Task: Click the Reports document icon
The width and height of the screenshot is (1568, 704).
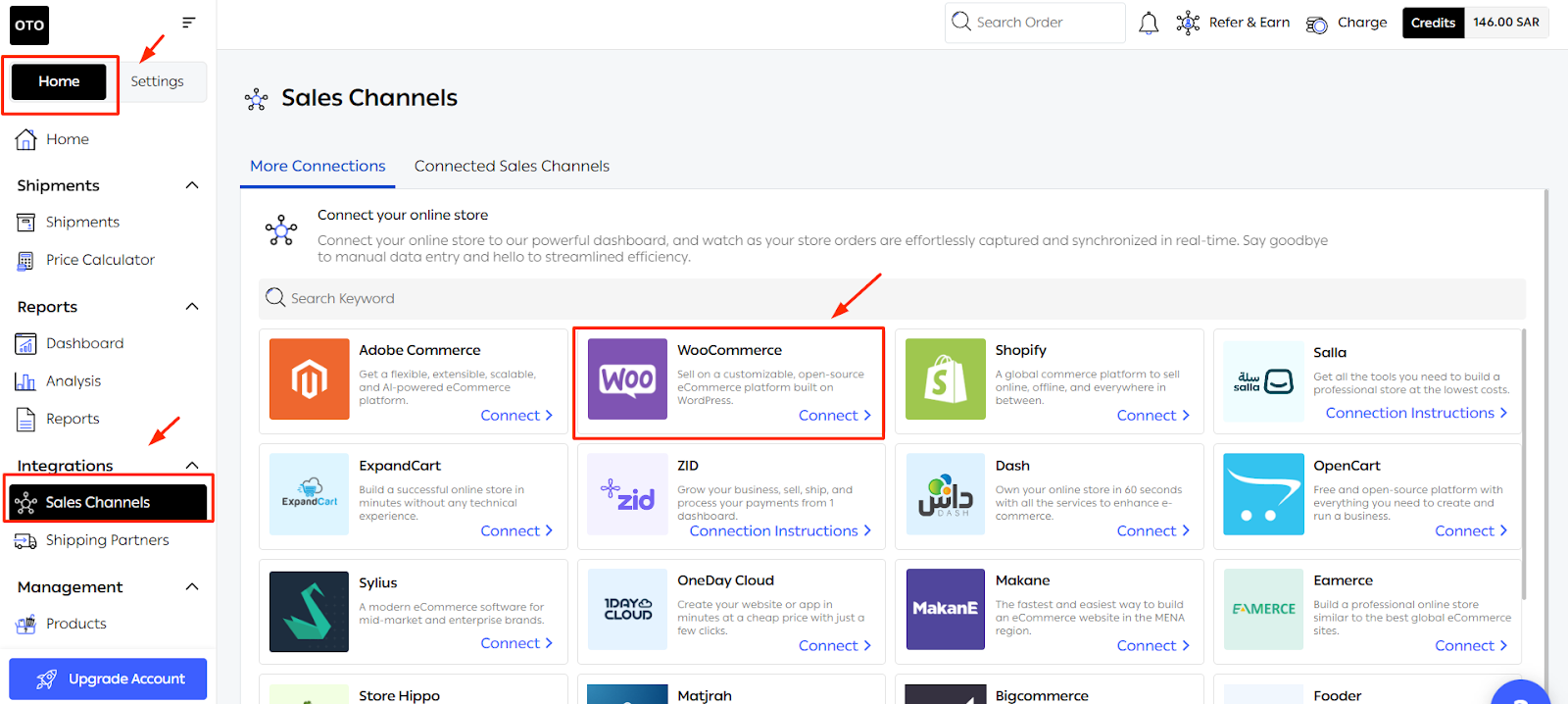Action: pyautogui.click(x=25, y=419)
